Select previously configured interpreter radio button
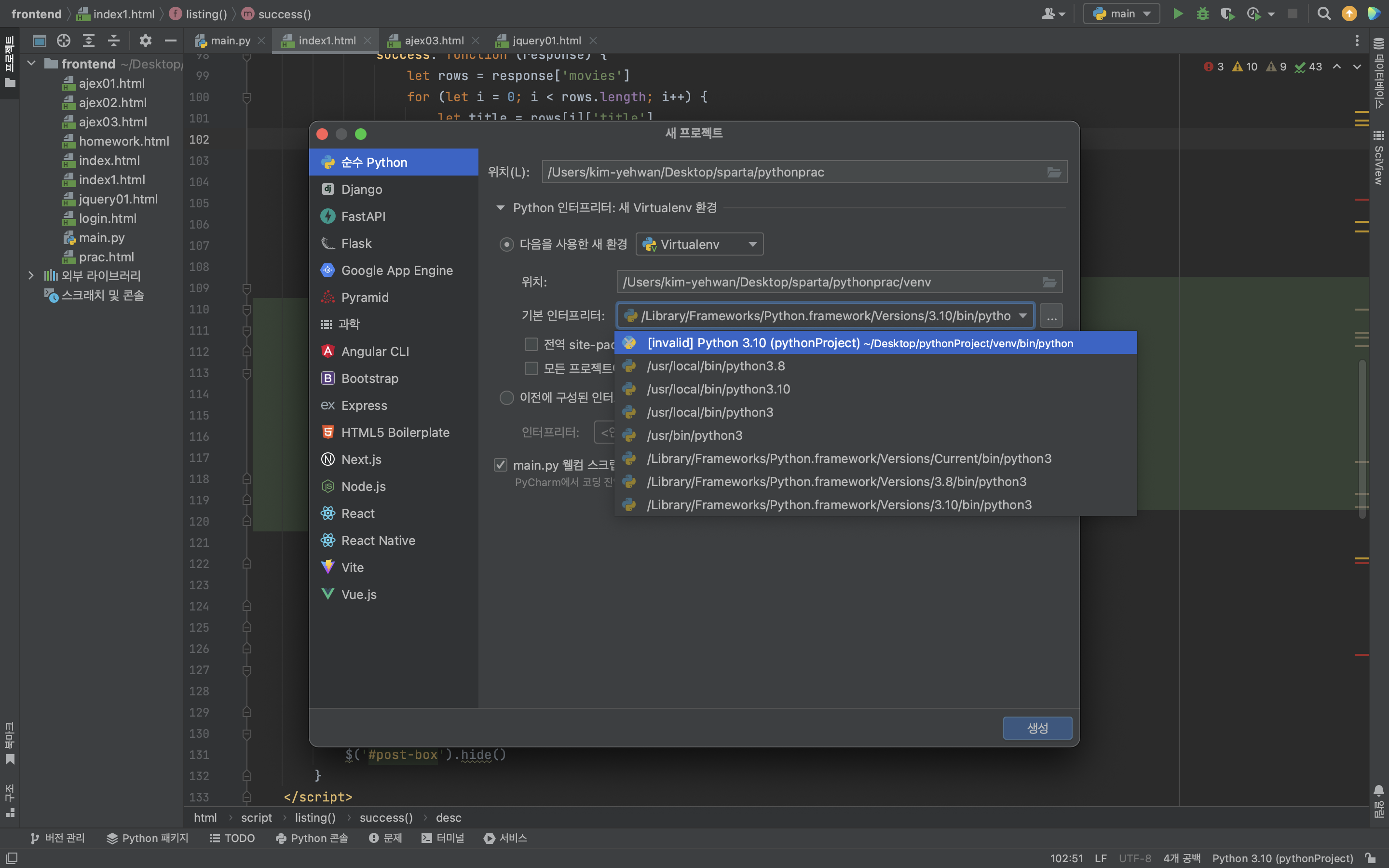 pyautogui.click(x=506, y=397)
